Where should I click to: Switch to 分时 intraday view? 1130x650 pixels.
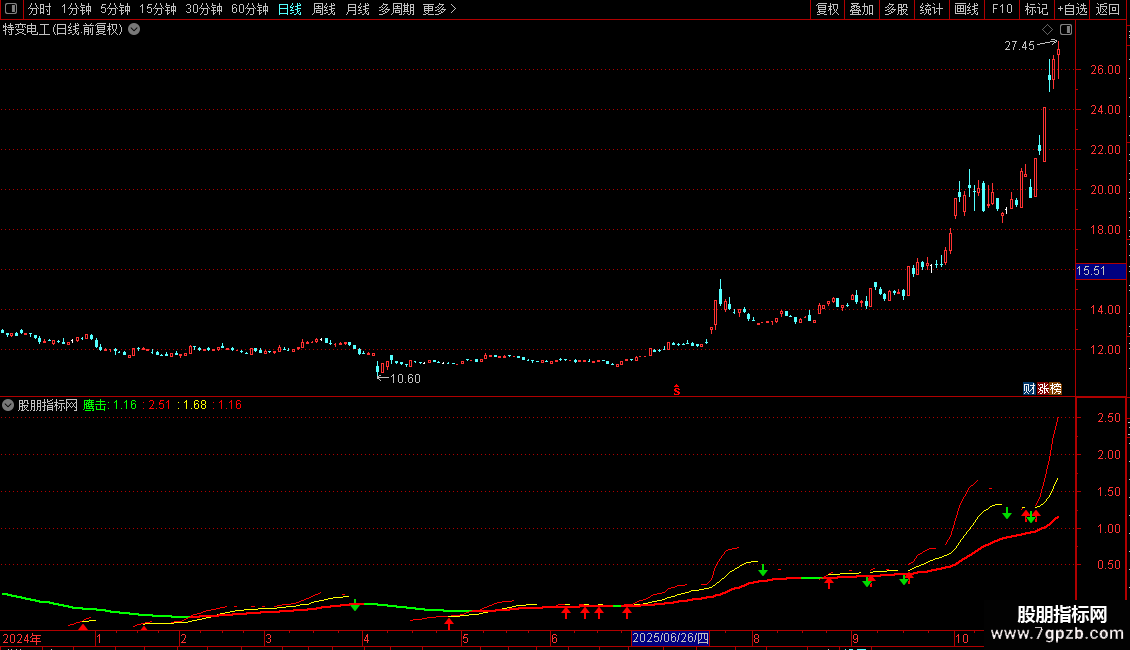point(40,9)
